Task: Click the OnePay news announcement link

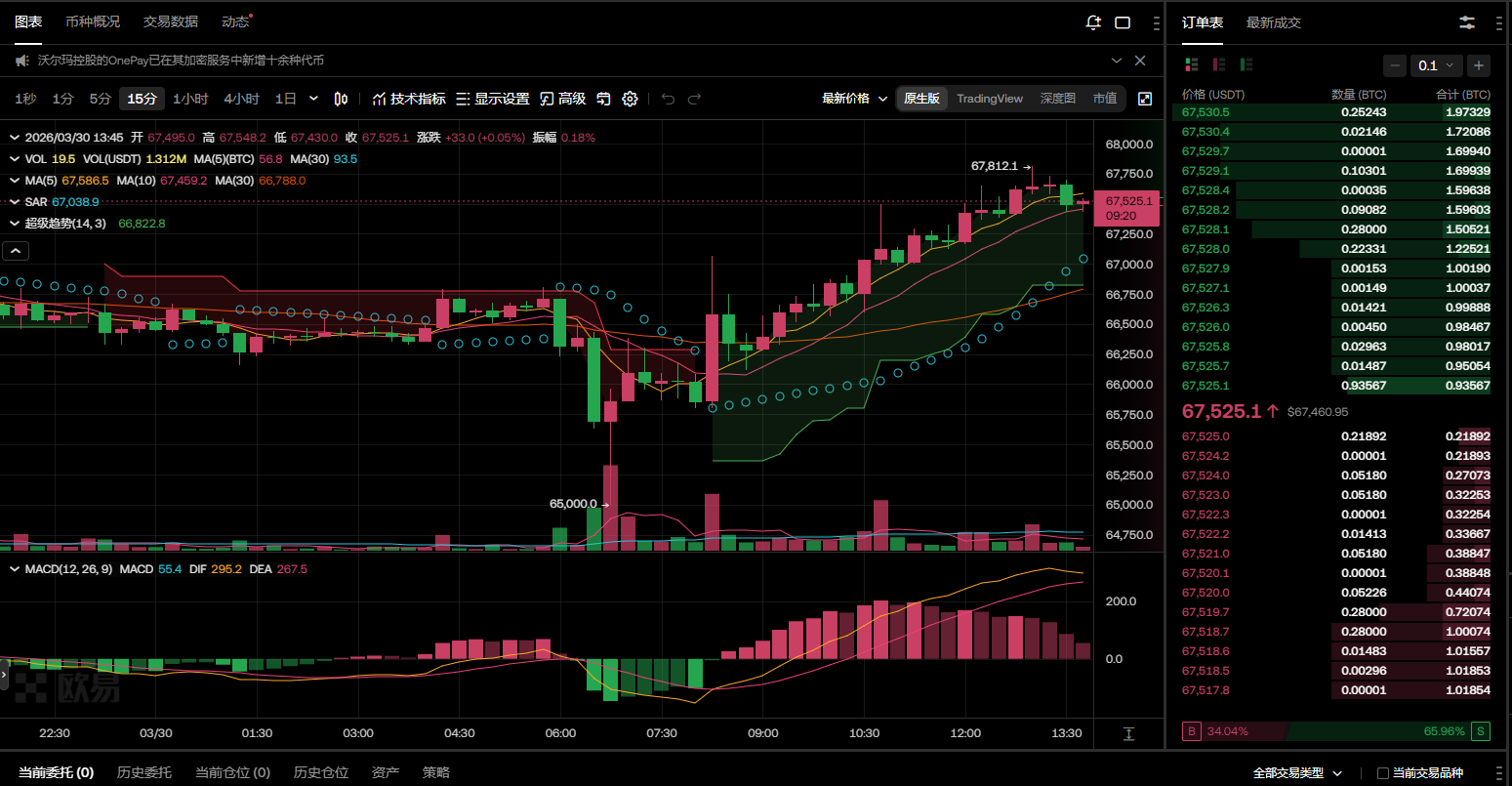Action: coord(181,61)
